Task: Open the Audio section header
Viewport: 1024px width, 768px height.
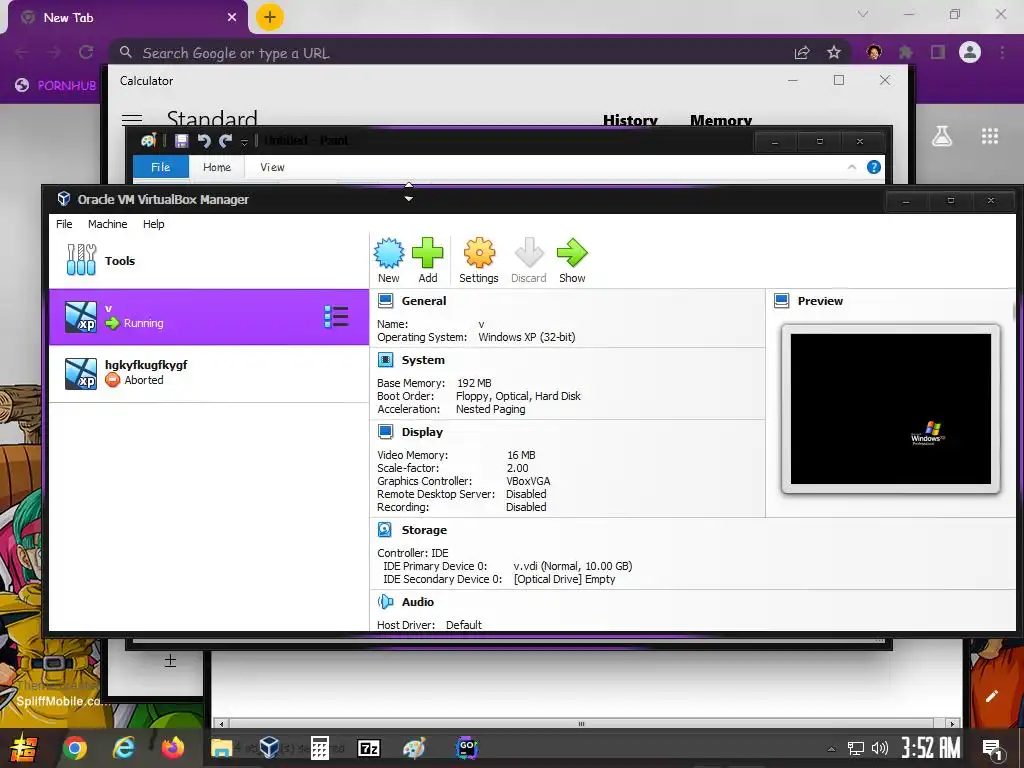Action: (417, 601)
